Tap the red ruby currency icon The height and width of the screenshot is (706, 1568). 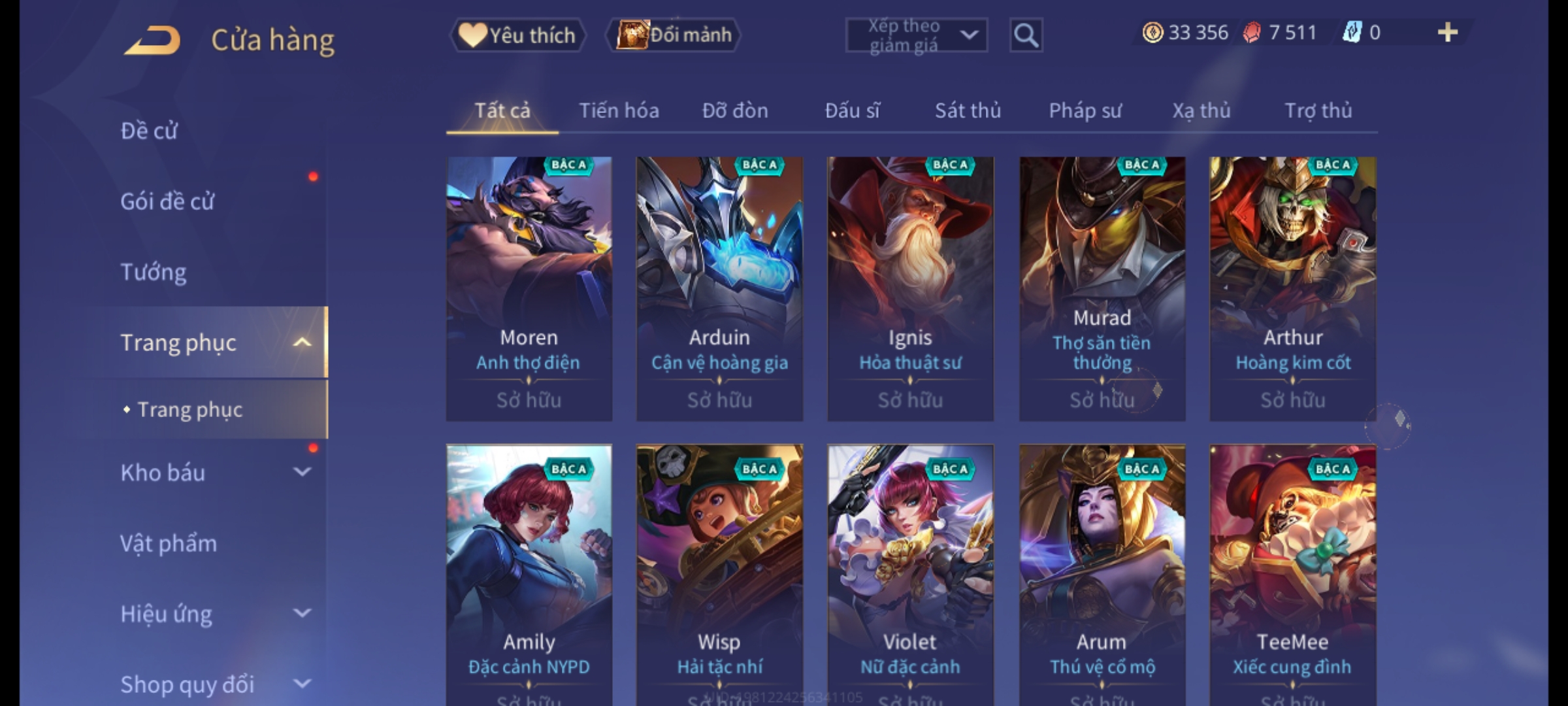(x=1252, y=33)
